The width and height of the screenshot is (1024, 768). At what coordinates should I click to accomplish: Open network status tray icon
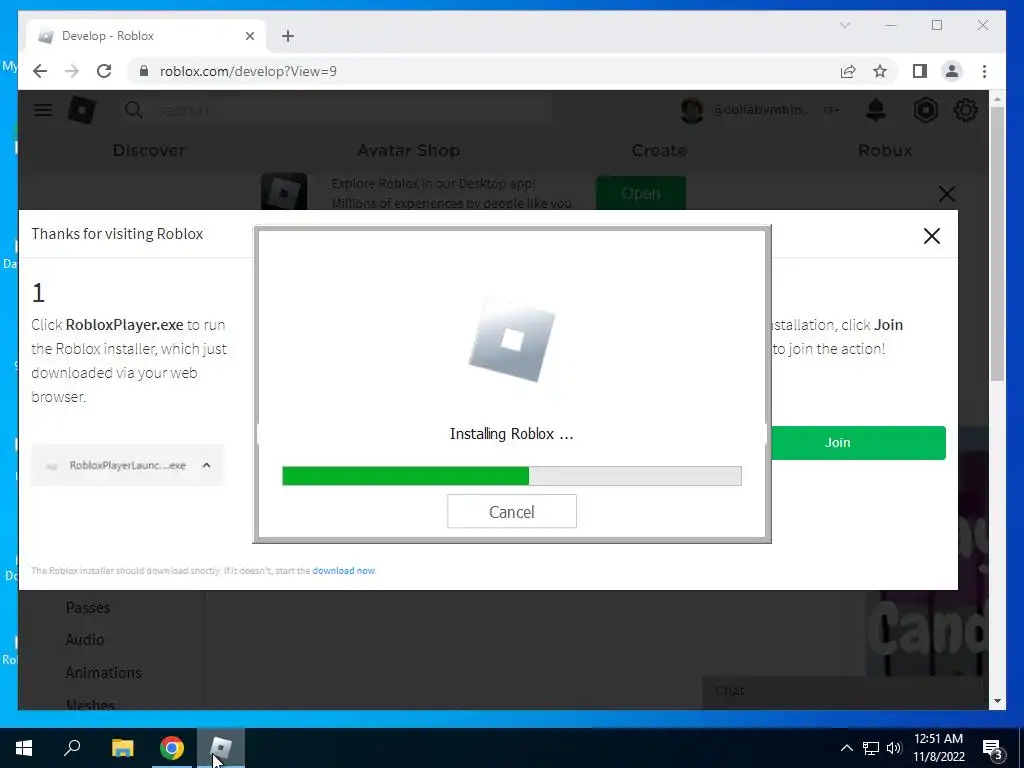pyautogui.click(x=871, y=748)
